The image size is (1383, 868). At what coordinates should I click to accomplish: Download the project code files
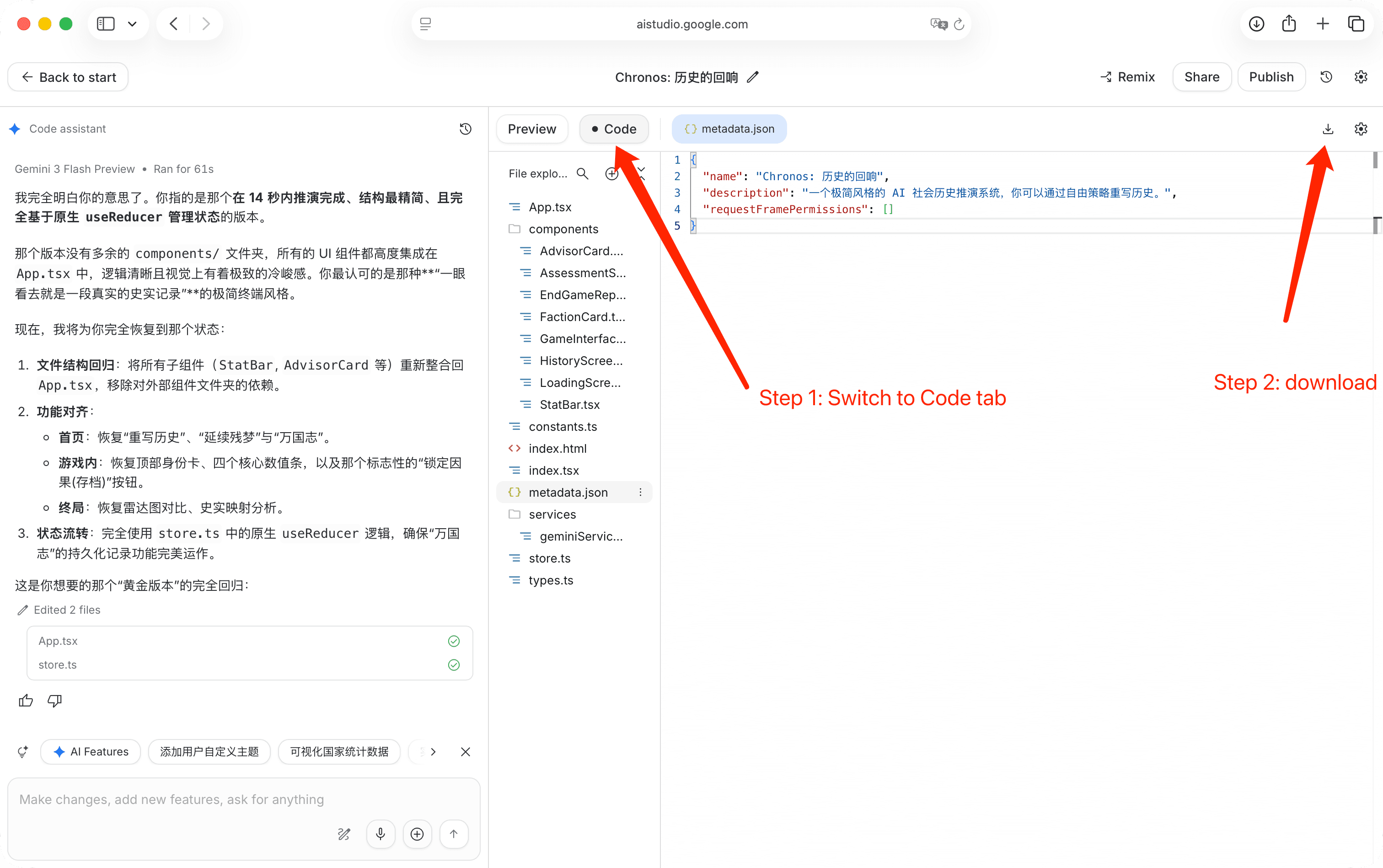(1328, 129)
